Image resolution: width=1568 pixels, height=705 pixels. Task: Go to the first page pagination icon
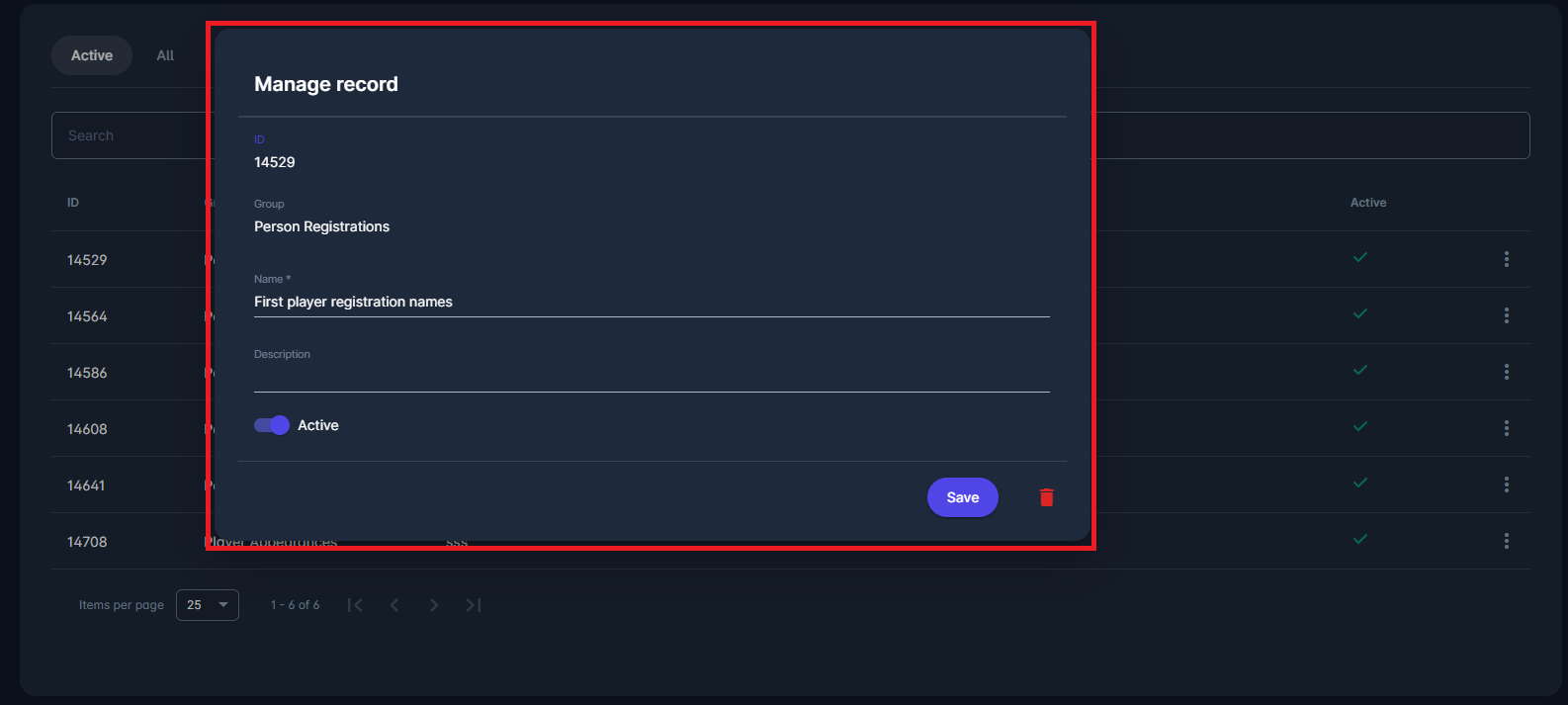coord(355,604)
